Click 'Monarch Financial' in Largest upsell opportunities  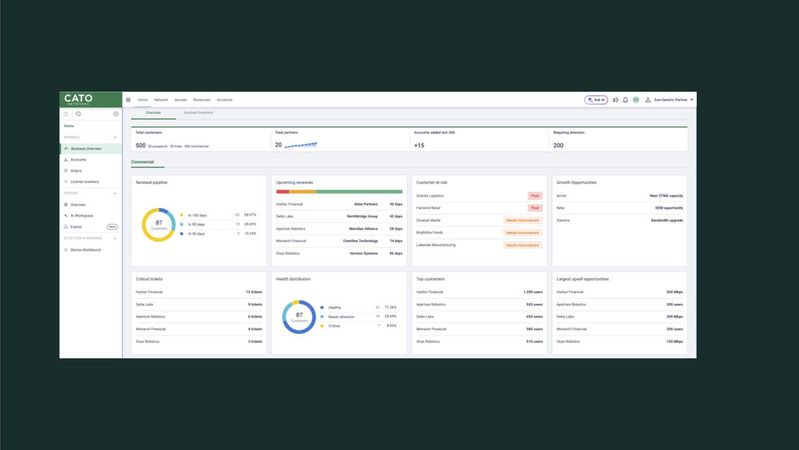pyautogui.click(x=572, y=329)
